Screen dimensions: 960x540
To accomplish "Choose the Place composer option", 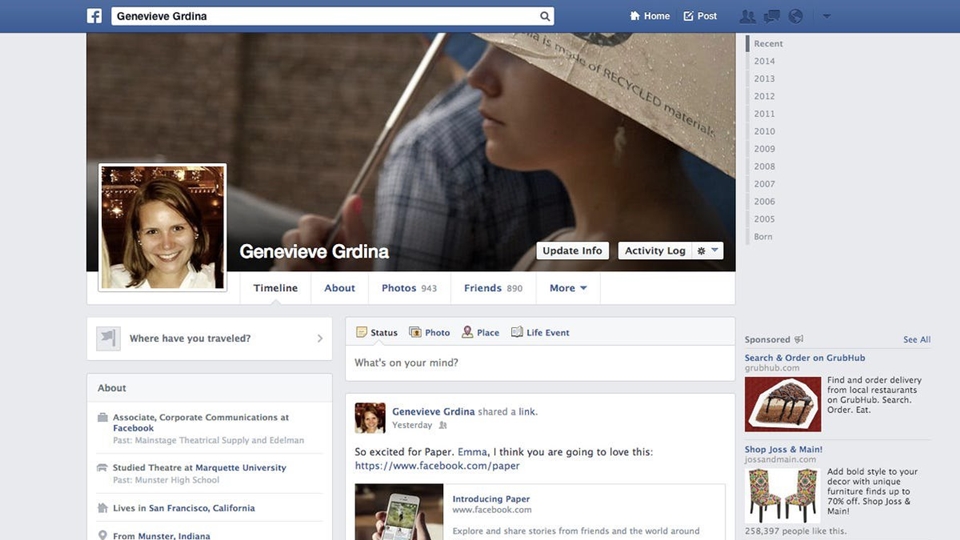I will [x=480, y=332].
